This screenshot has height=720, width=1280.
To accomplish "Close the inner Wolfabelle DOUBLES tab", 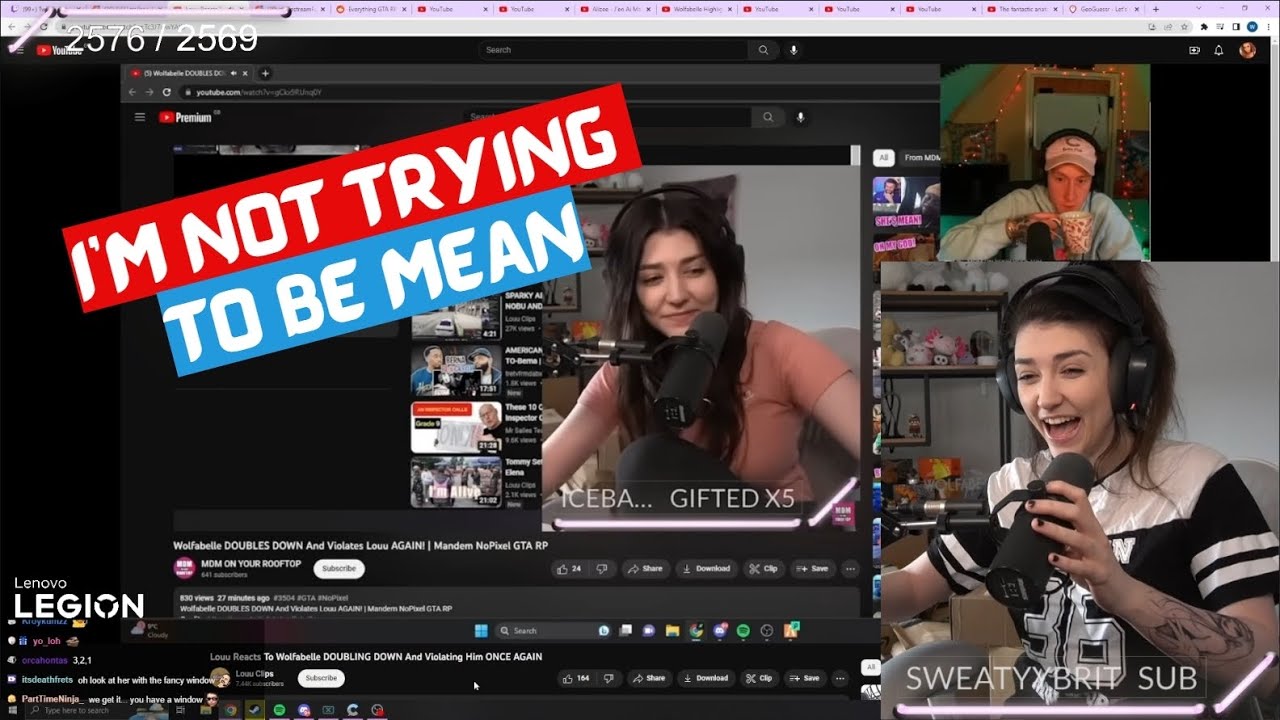I will click(247, 73).
